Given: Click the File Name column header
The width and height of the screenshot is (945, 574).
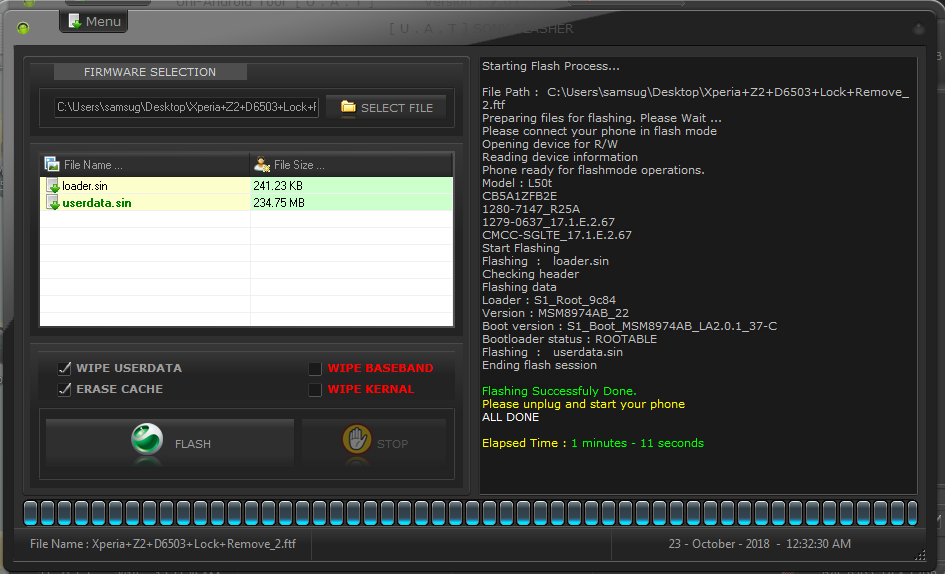Looking at the screenshot, I should point(145,165).
